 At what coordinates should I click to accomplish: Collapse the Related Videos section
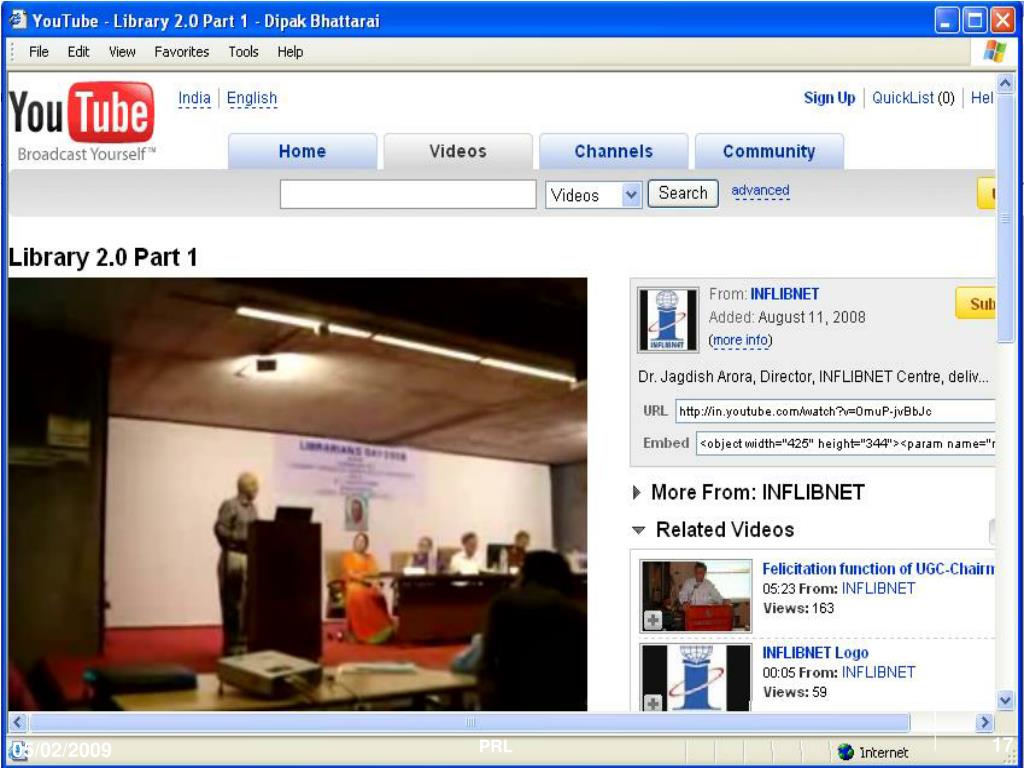pos(639,530)
